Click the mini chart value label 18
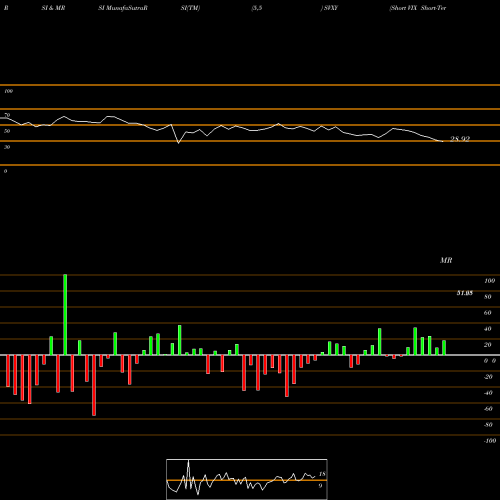500x500 pixels. coord(322,474)
